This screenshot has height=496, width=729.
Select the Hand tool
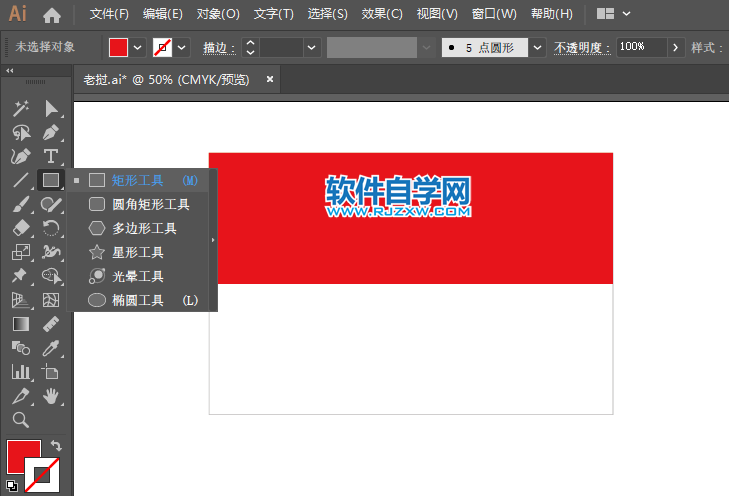pos(51,396)
